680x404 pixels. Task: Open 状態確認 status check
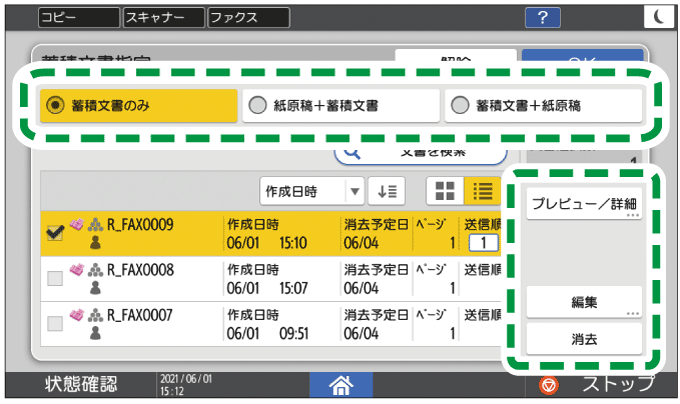pos(81,384)
